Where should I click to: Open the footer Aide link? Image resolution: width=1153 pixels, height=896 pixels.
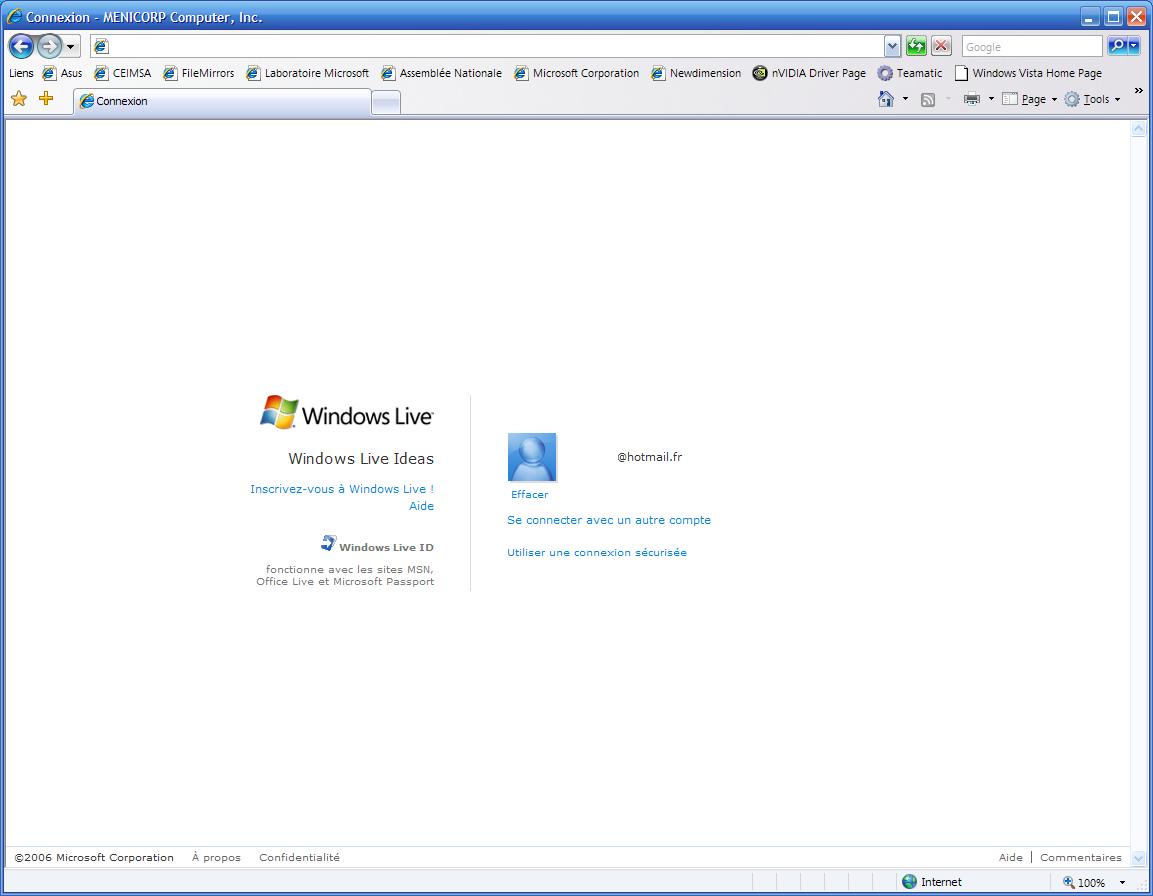(x=1010, y=857)
